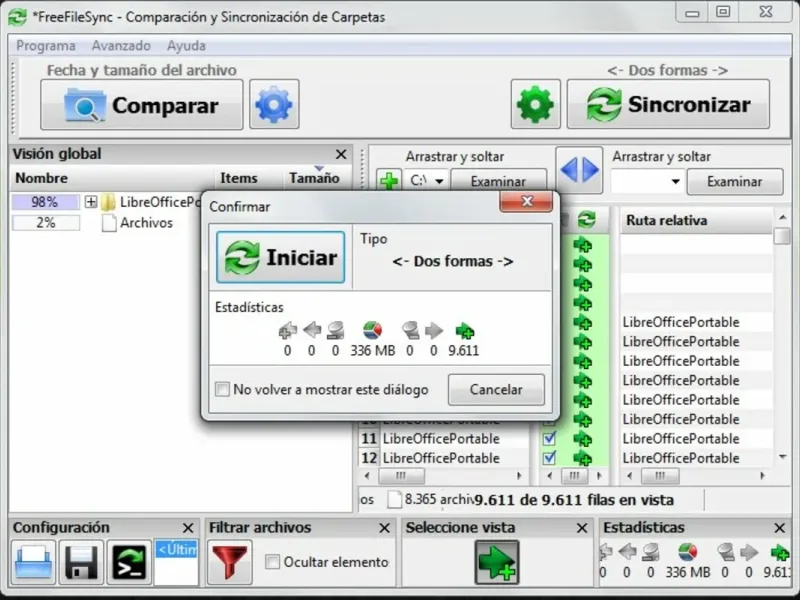Click the right grid vertical scrollbar up arrow
The image size is (800, 600).
(x=783, y=217)
